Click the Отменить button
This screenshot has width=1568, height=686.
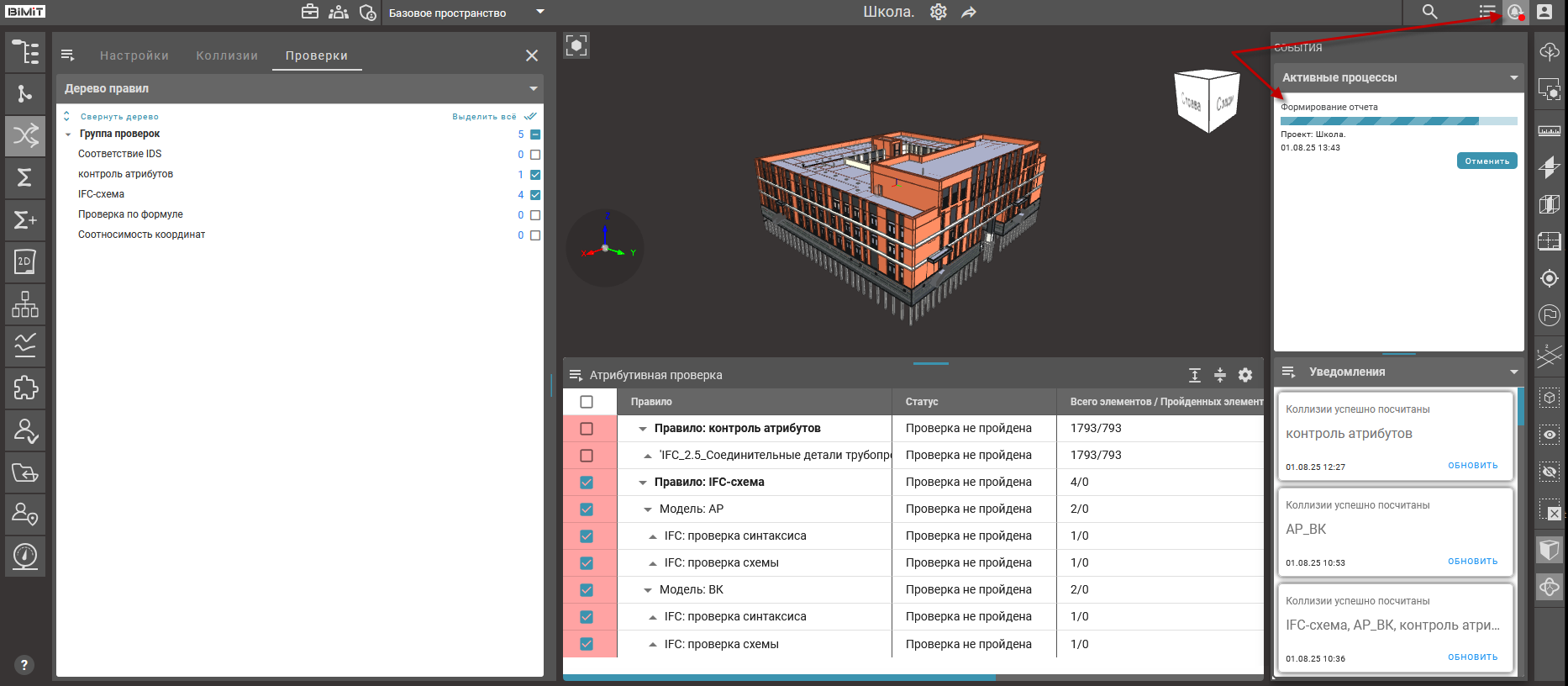tap(1486, 161)
